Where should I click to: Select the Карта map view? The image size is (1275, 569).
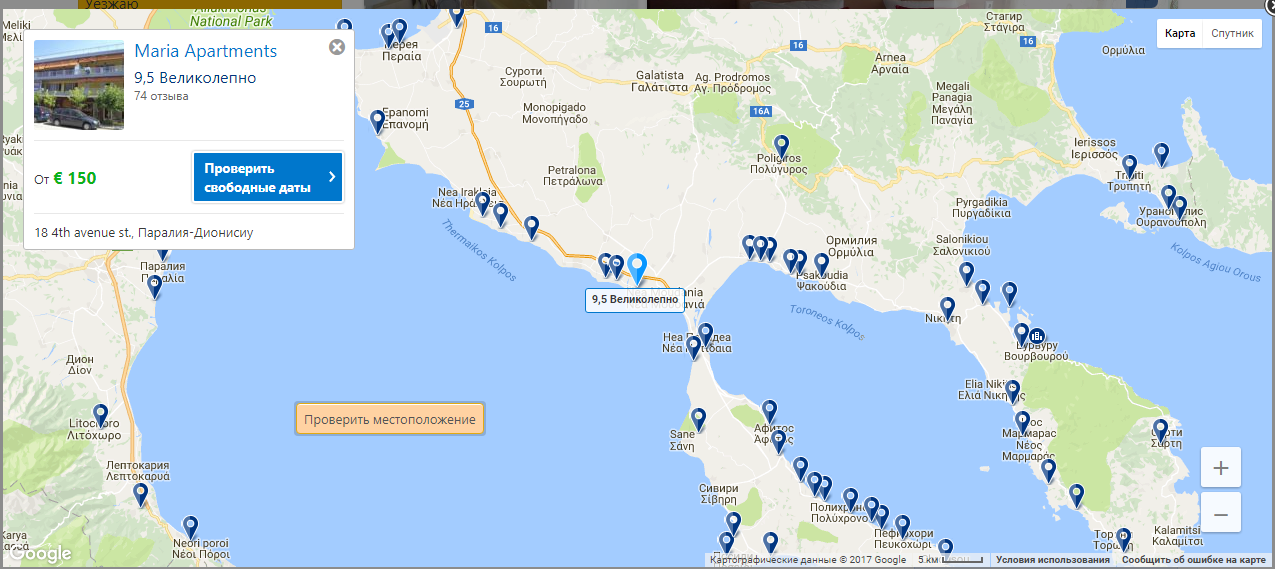(x=1180, y=33)
